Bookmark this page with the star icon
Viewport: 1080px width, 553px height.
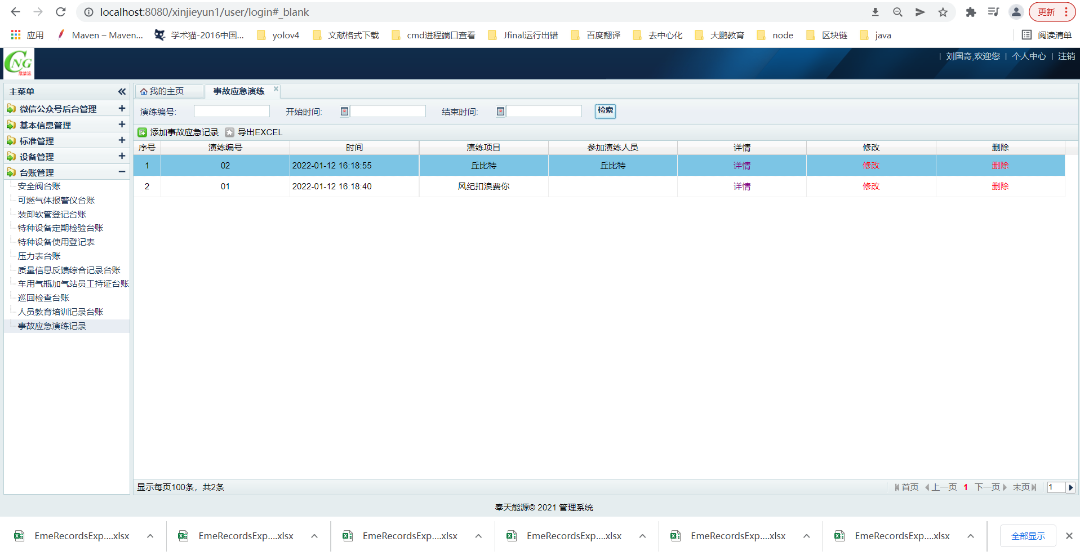[943, 12]
